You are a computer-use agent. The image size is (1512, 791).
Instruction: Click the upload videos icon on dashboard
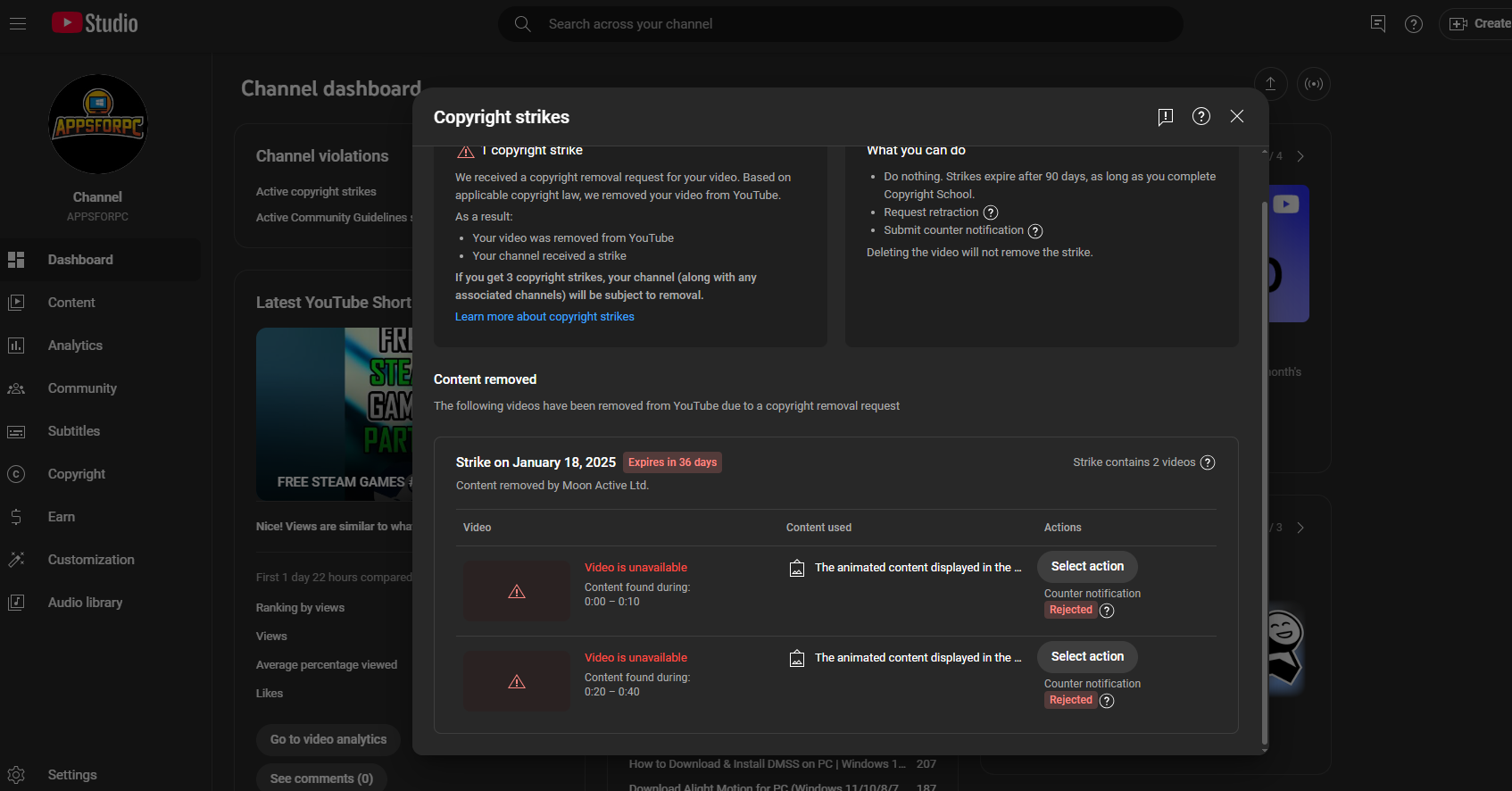pos(1271,84)
